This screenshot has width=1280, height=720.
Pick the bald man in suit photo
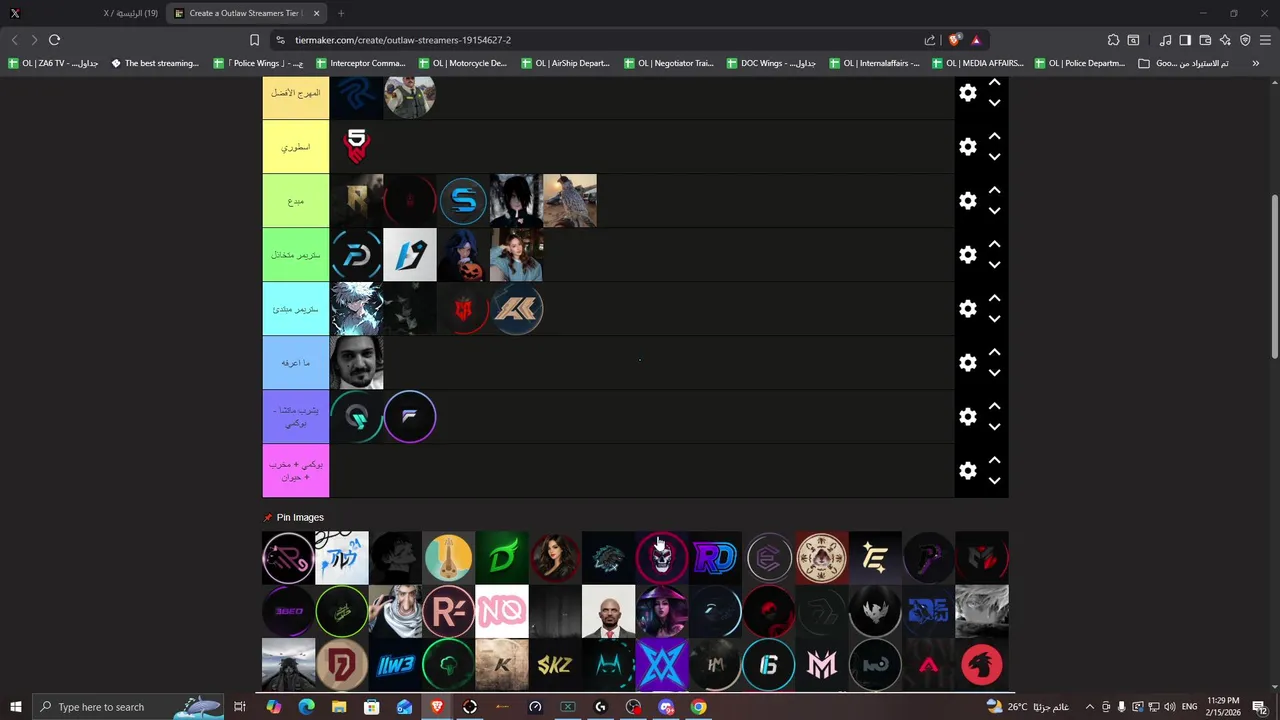[x=608, y=612]
